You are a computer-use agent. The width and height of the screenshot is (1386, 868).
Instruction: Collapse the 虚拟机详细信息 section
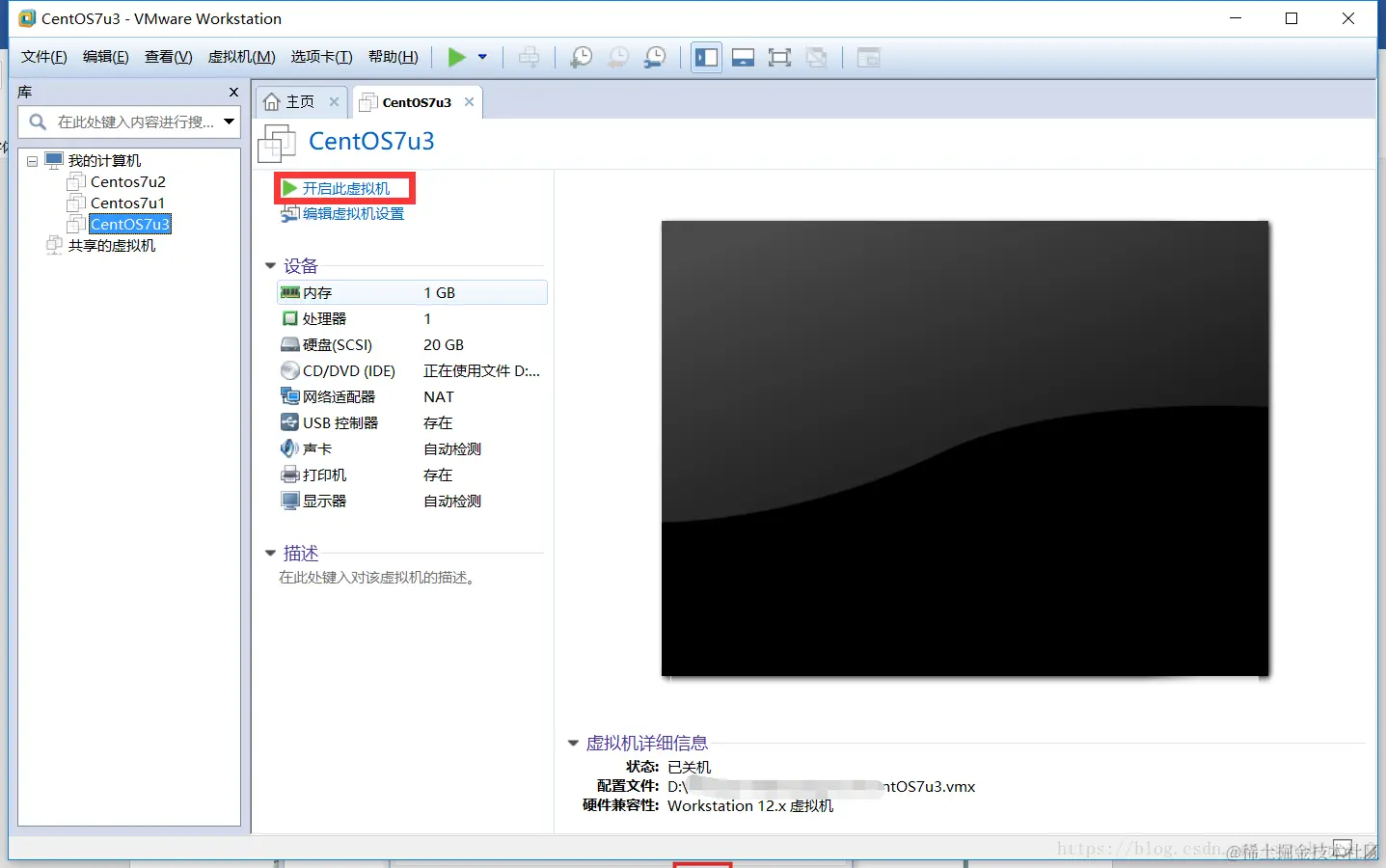573,743
